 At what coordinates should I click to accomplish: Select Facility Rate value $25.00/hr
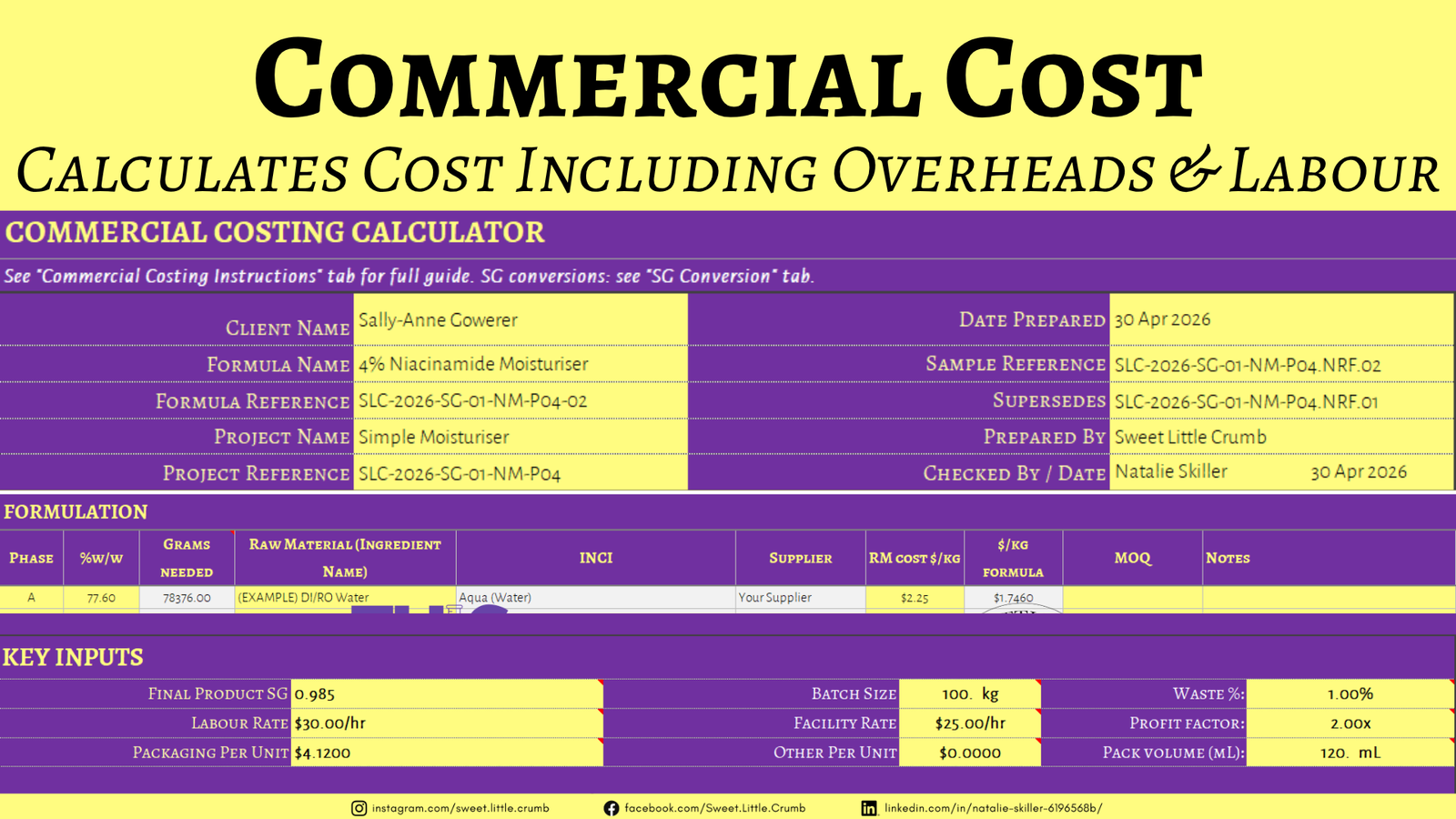click(x=970, y=723)
